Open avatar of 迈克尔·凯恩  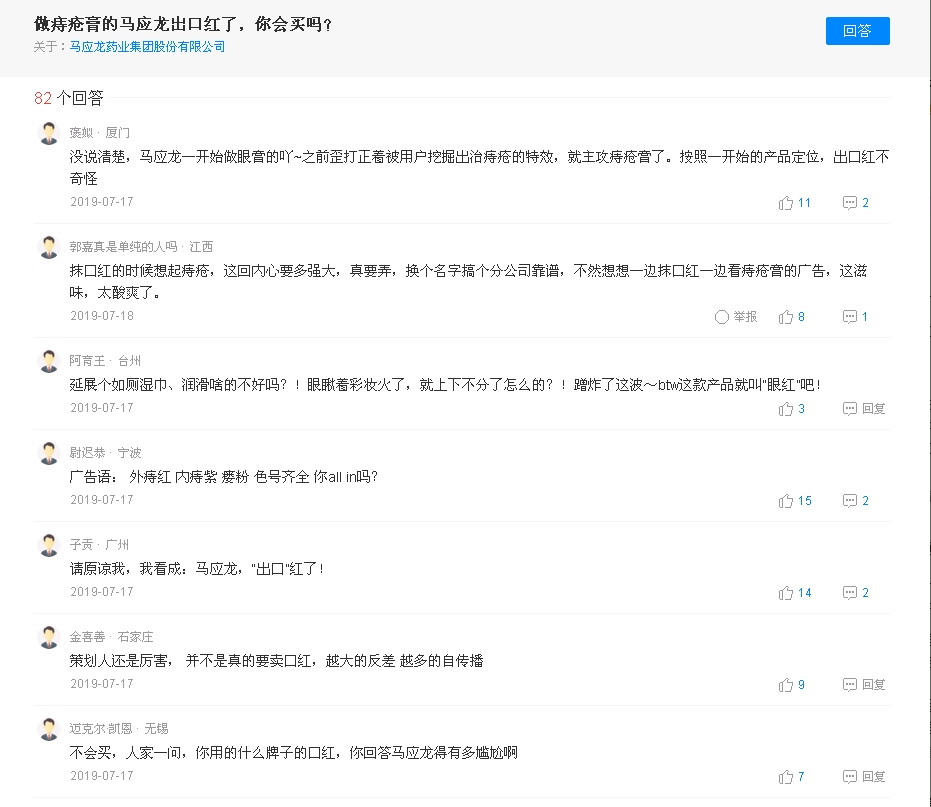49,729
